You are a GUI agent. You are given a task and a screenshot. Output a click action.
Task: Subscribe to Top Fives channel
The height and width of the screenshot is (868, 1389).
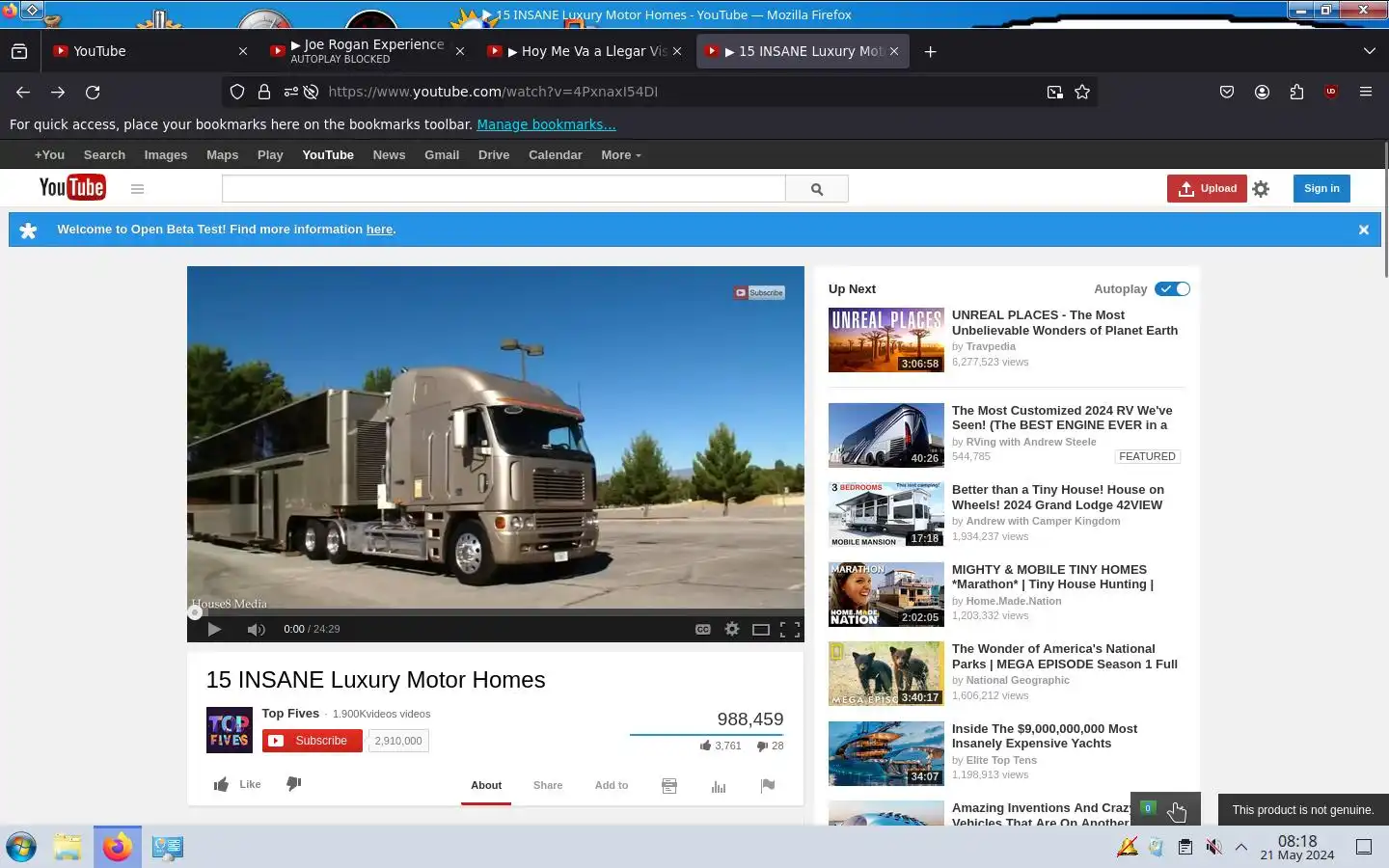(x=313, y=741)
